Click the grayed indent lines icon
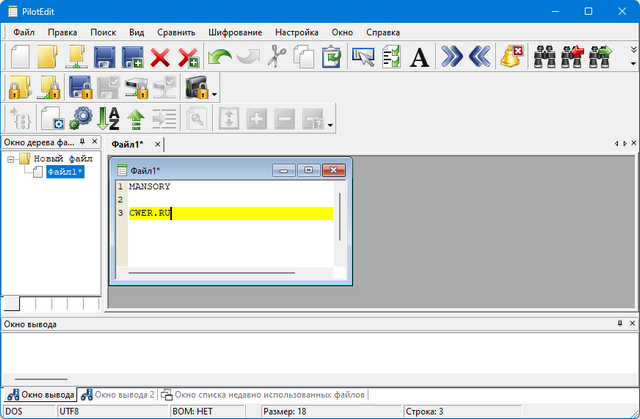 coord(164,119)
